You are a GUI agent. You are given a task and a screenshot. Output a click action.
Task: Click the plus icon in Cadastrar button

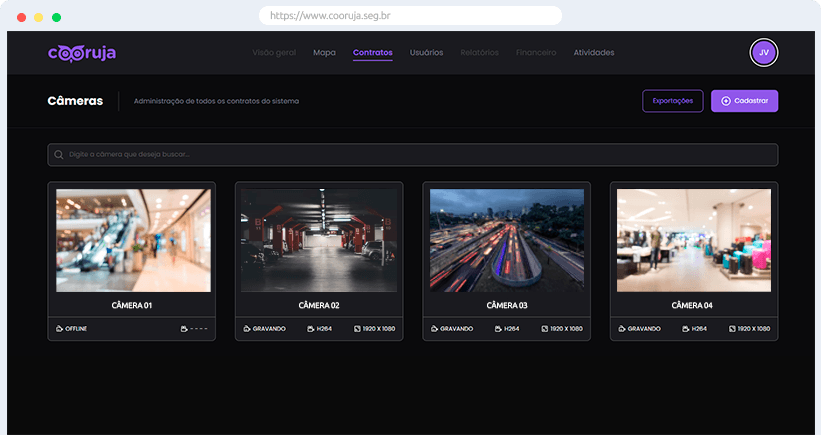coord(726,101)
